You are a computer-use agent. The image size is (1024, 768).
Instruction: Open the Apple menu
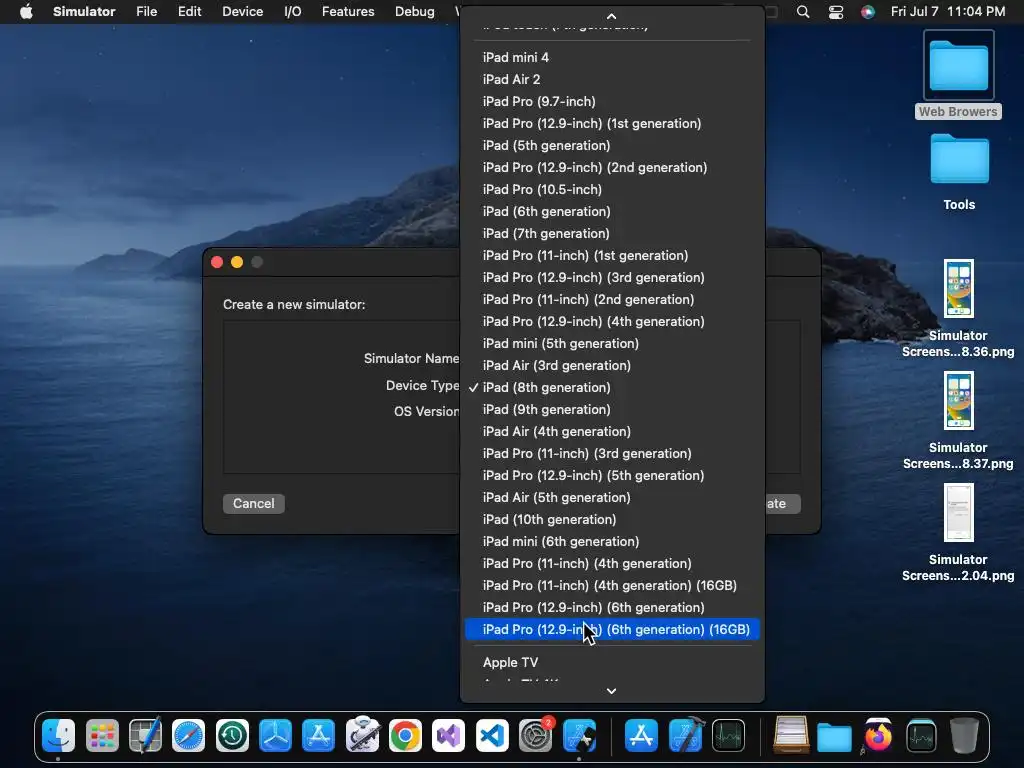point(26,11)
